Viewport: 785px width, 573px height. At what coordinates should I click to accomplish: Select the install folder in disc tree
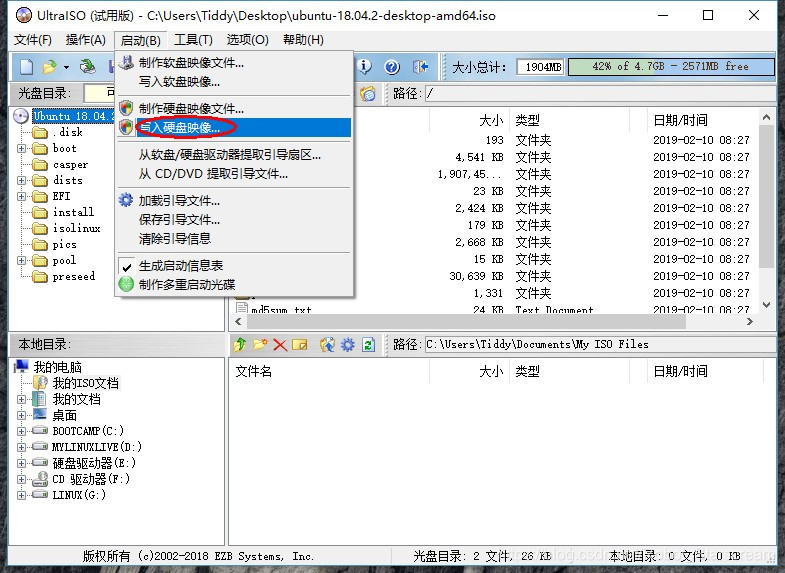click(73, 212)
